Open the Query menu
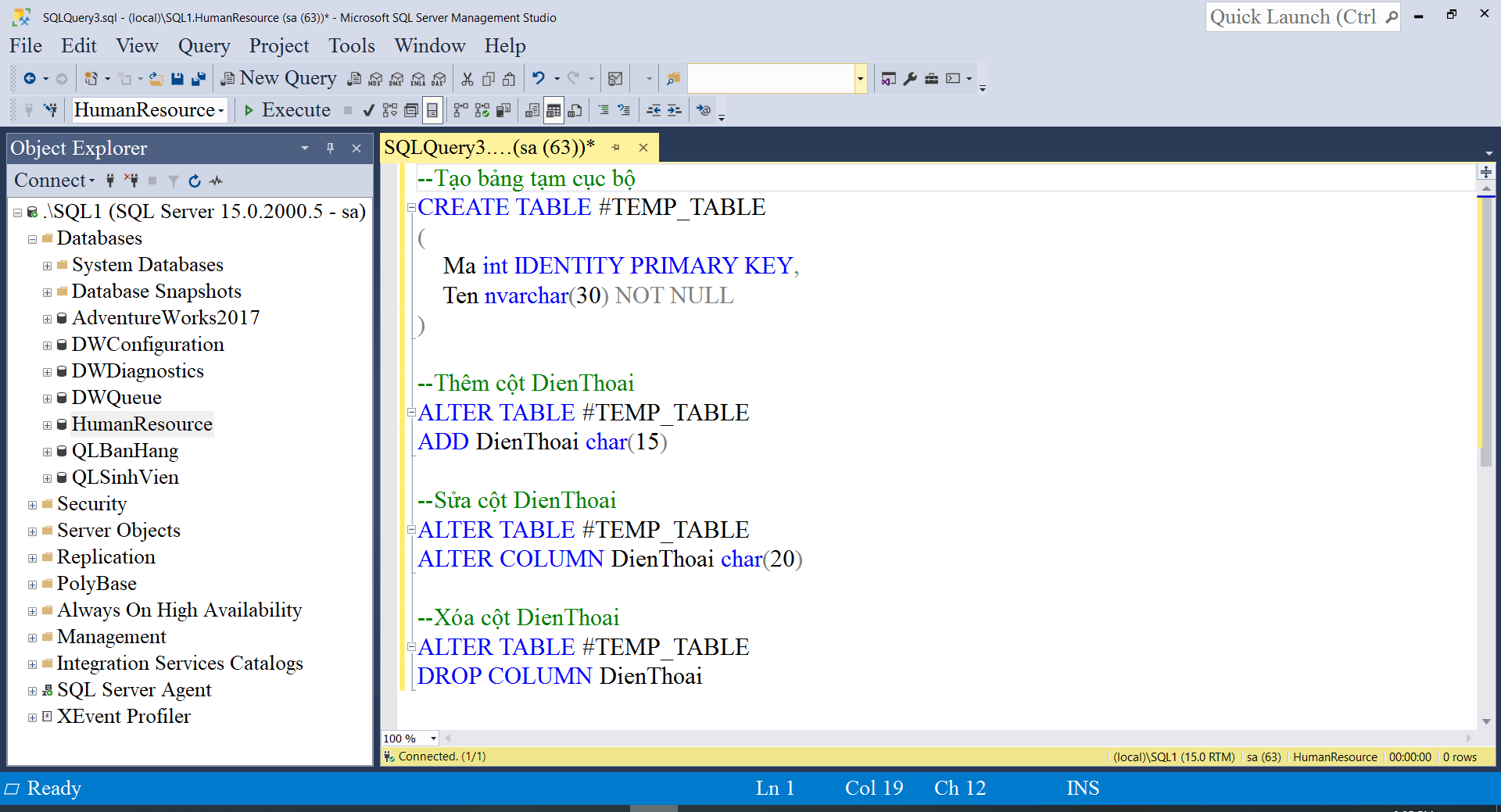 [x=204, y=46]
